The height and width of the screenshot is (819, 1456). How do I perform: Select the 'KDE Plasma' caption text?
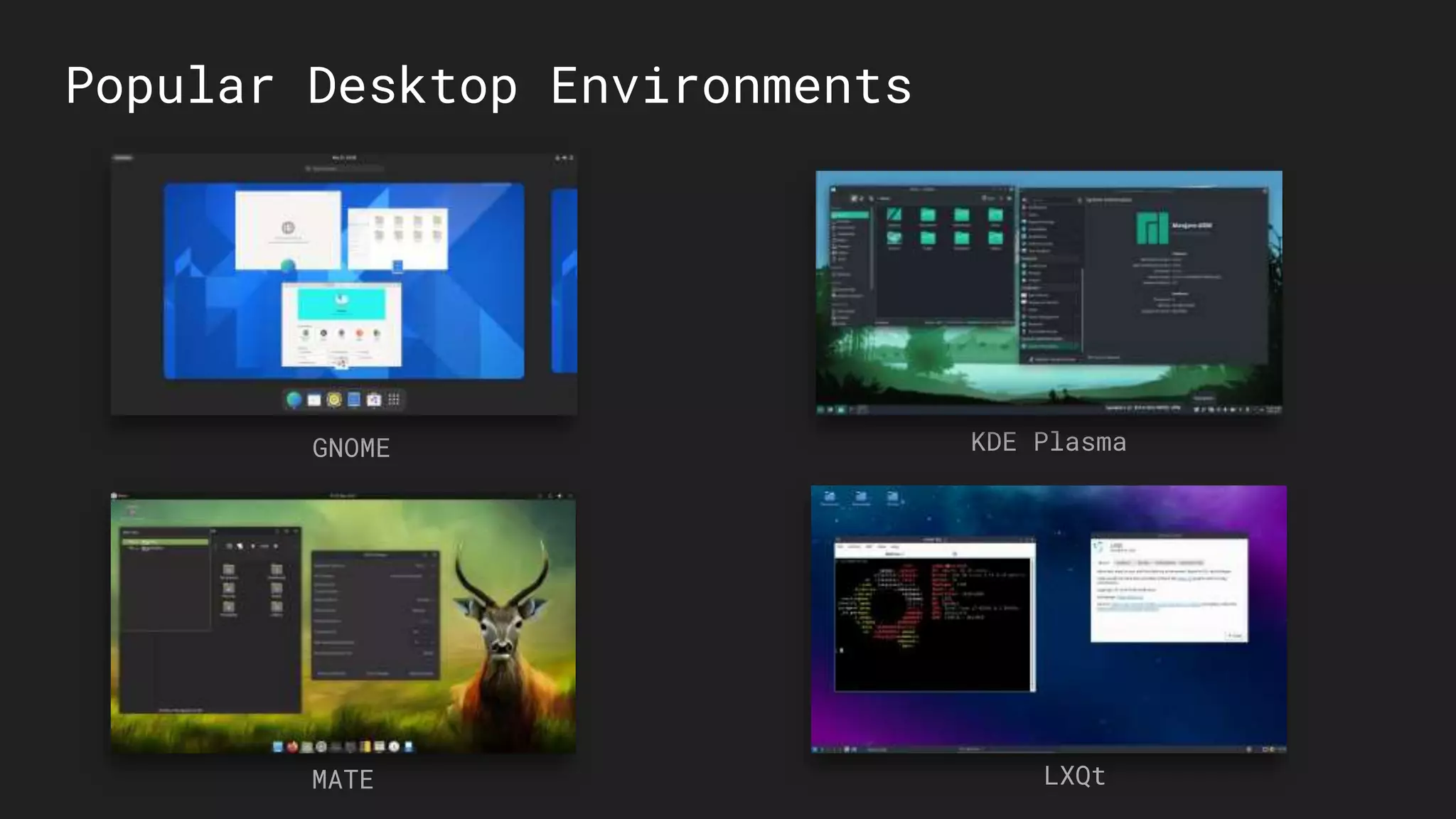pyautogui.click(x=1049, y=442)
